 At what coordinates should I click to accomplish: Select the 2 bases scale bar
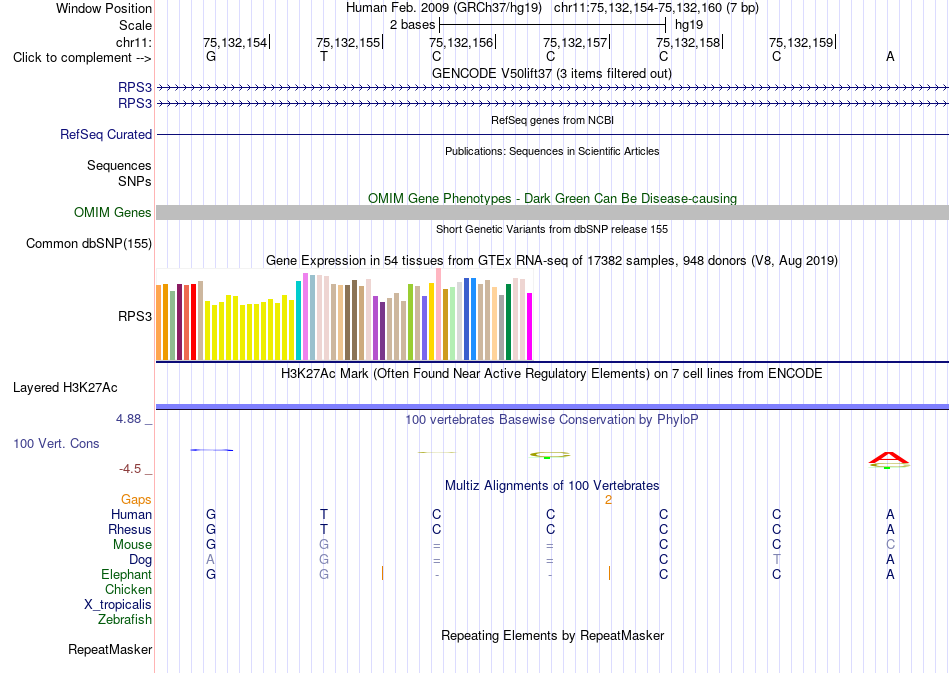pos(552,25)
